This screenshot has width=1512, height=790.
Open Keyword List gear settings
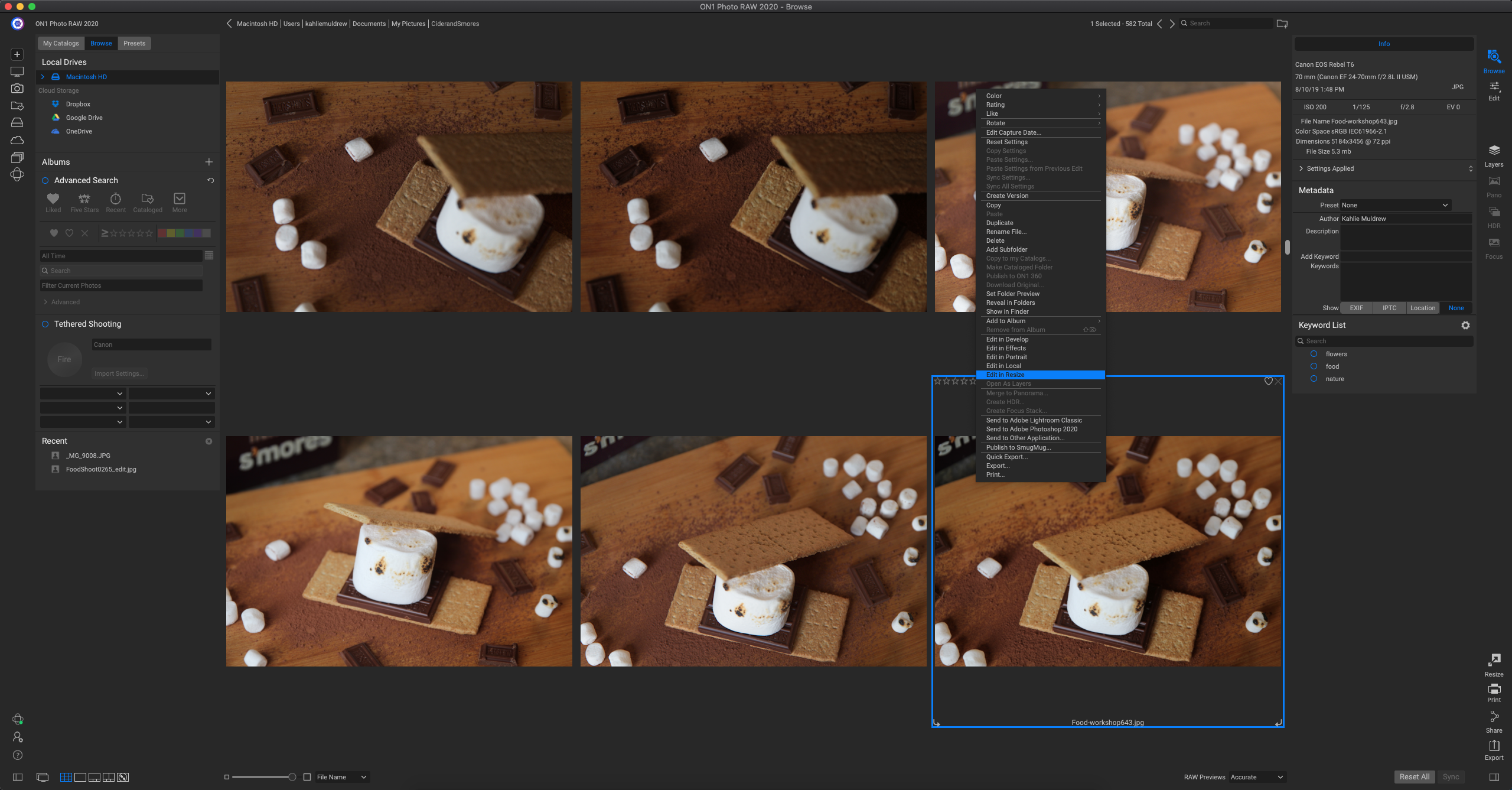[x=1465, y=326]
